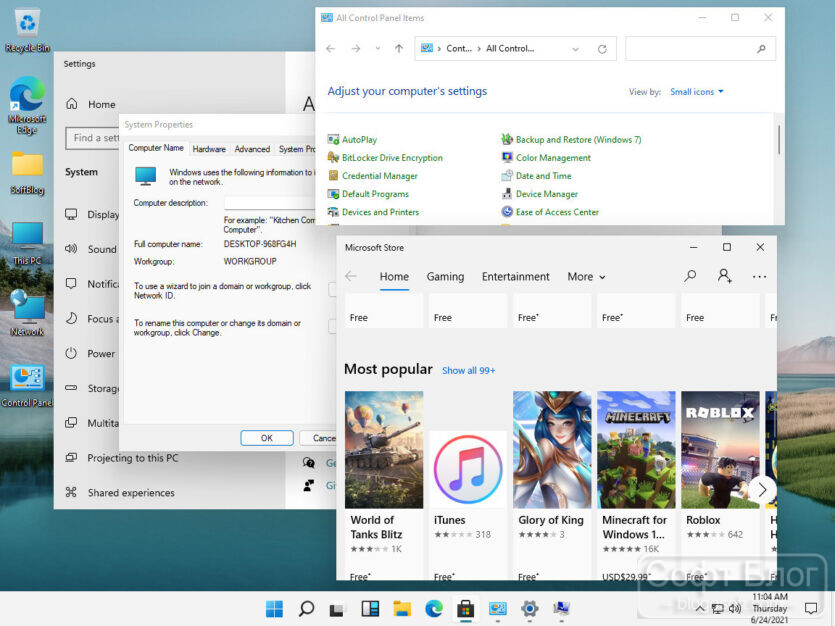The height and width of the screenshot is (626, 835).
Task: Open taskbar Search magnifier
Action: (306, 608)
